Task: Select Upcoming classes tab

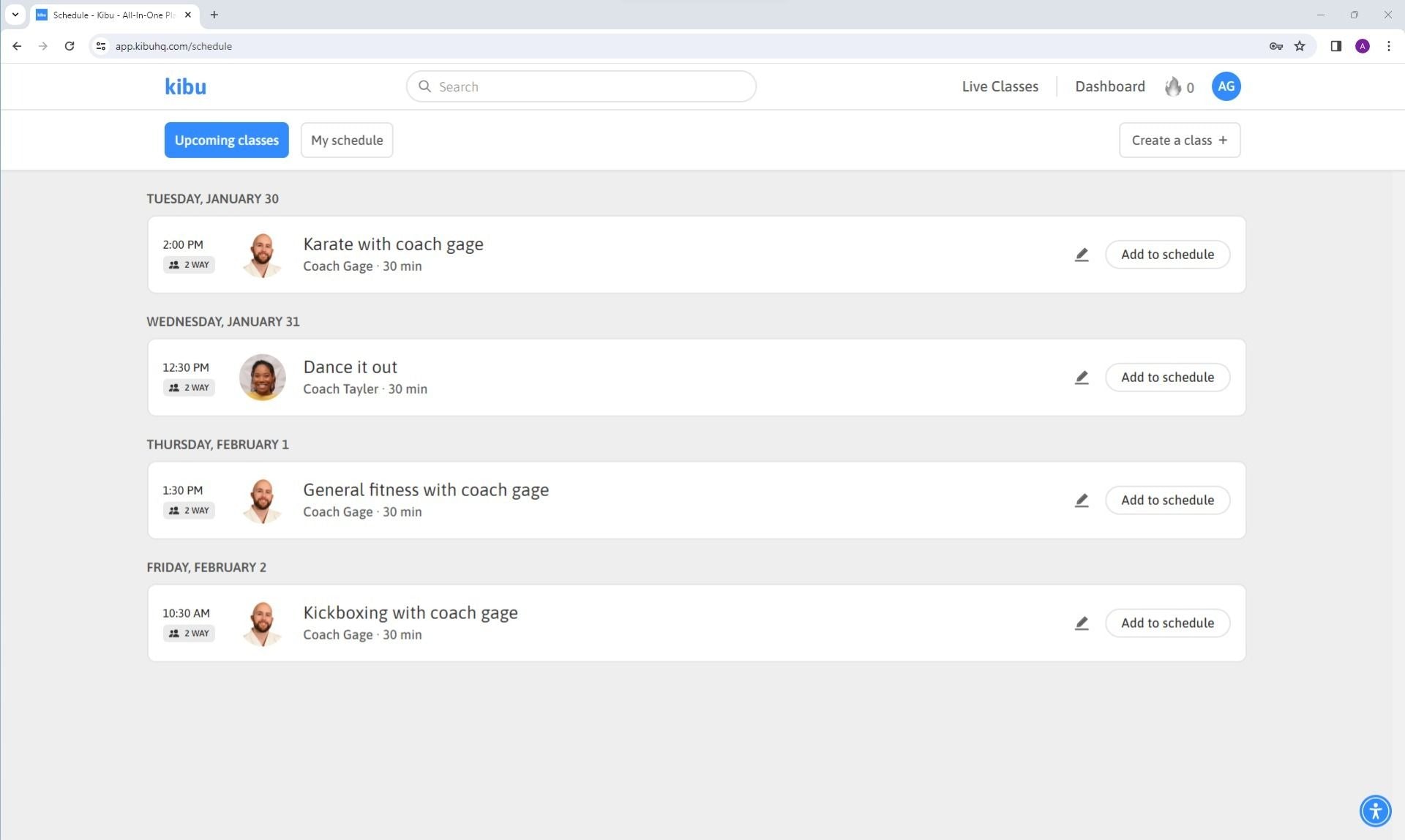Action: pos(226,140)
